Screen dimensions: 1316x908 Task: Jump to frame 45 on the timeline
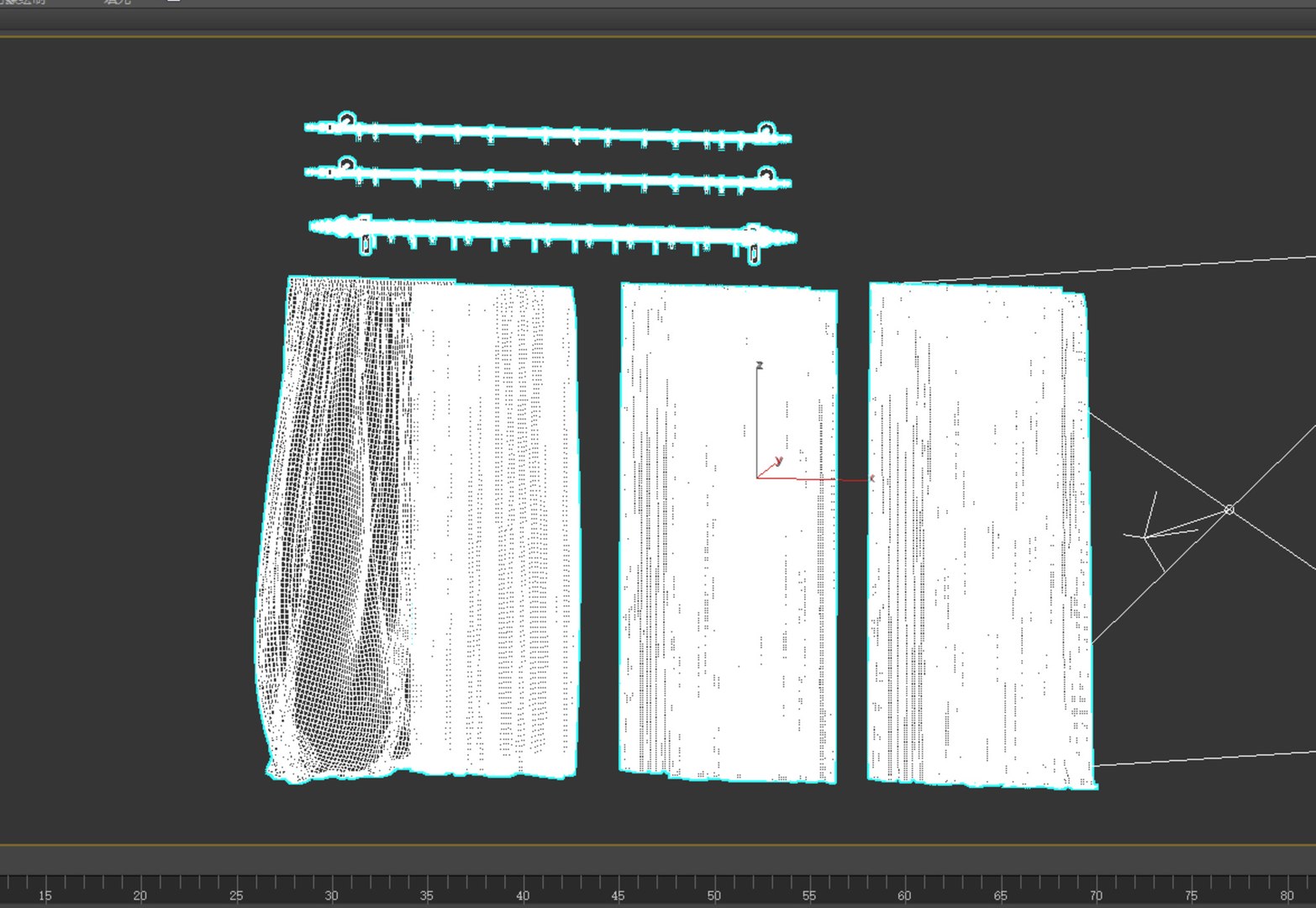[618, 895]
